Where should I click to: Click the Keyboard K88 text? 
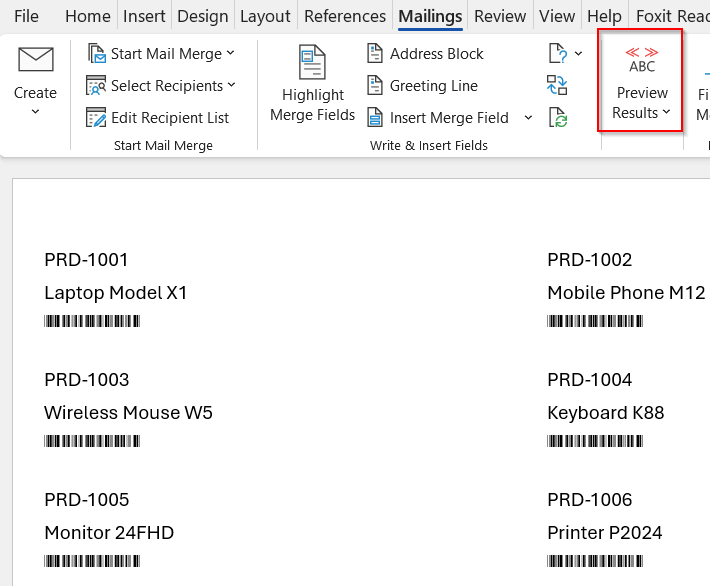pos(606,413)
